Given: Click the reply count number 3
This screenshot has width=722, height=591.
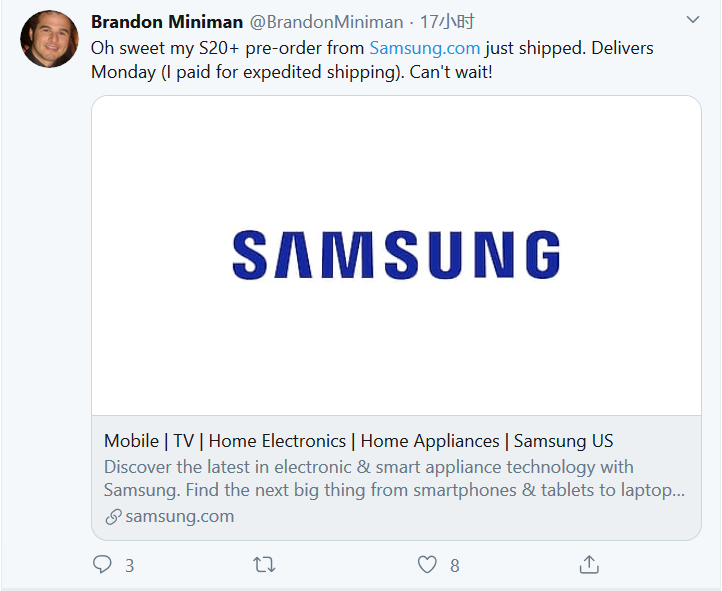Looking at the screenshot, I should (129, 566).
